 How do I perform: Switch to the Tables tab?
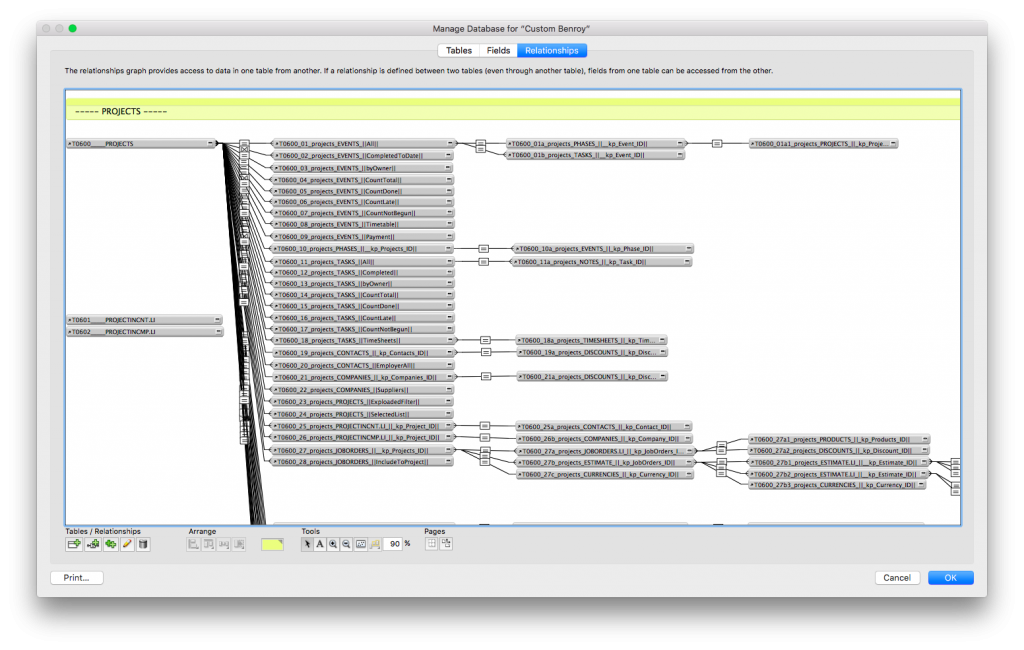[459, 50]
